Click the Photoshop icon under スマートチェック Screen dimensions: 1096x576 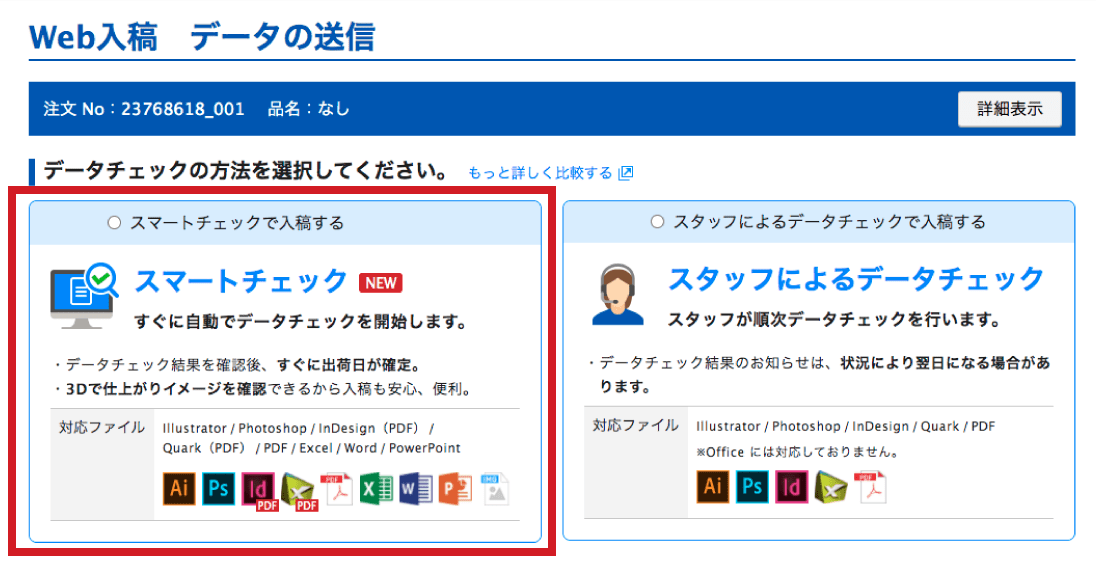(x=218, y=488)
